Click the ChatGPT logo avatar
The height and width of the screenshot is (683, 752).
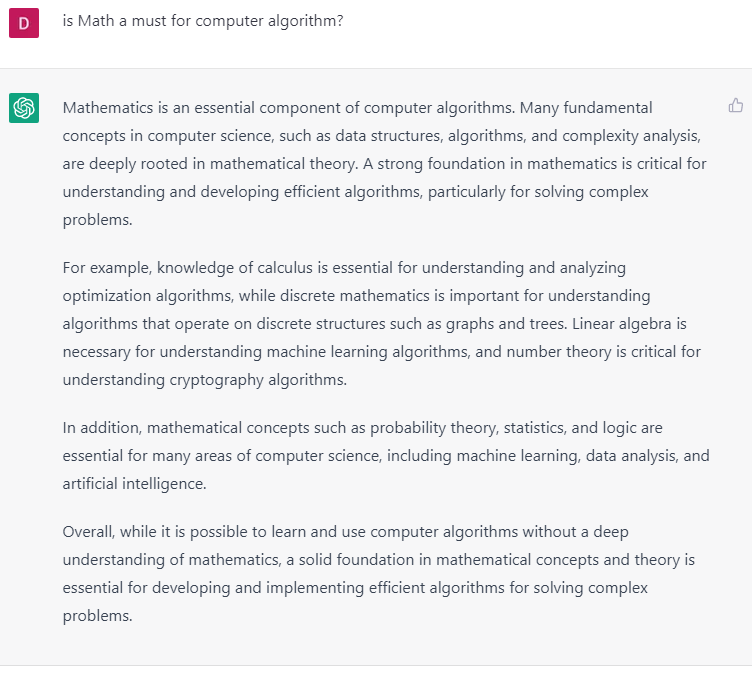pos(24,108)
